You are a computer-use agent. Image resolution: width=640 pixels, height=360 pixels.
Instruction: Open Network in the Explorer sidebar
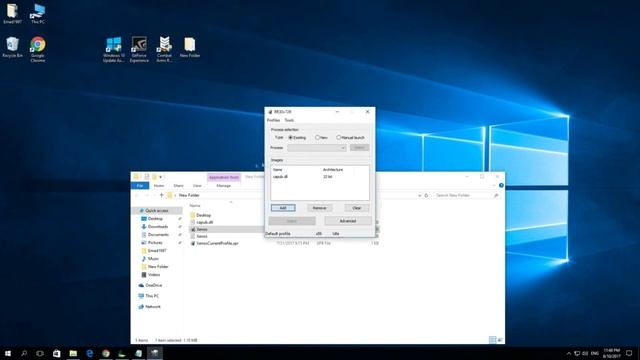(153, 307)
